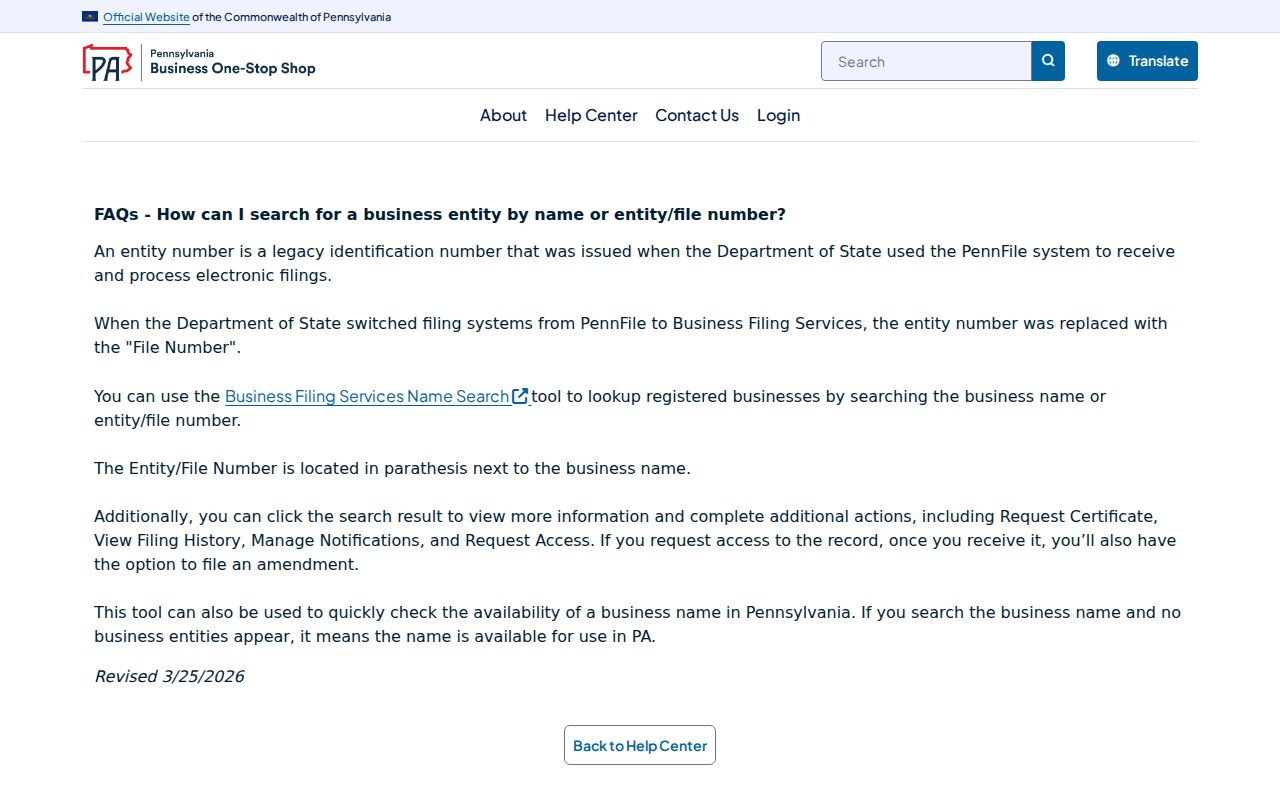Image resolution: width=1280 pixels, height=800 pixels.
Task: Open the About menu item
Action: pyautogui.click(x=503, y=115)
